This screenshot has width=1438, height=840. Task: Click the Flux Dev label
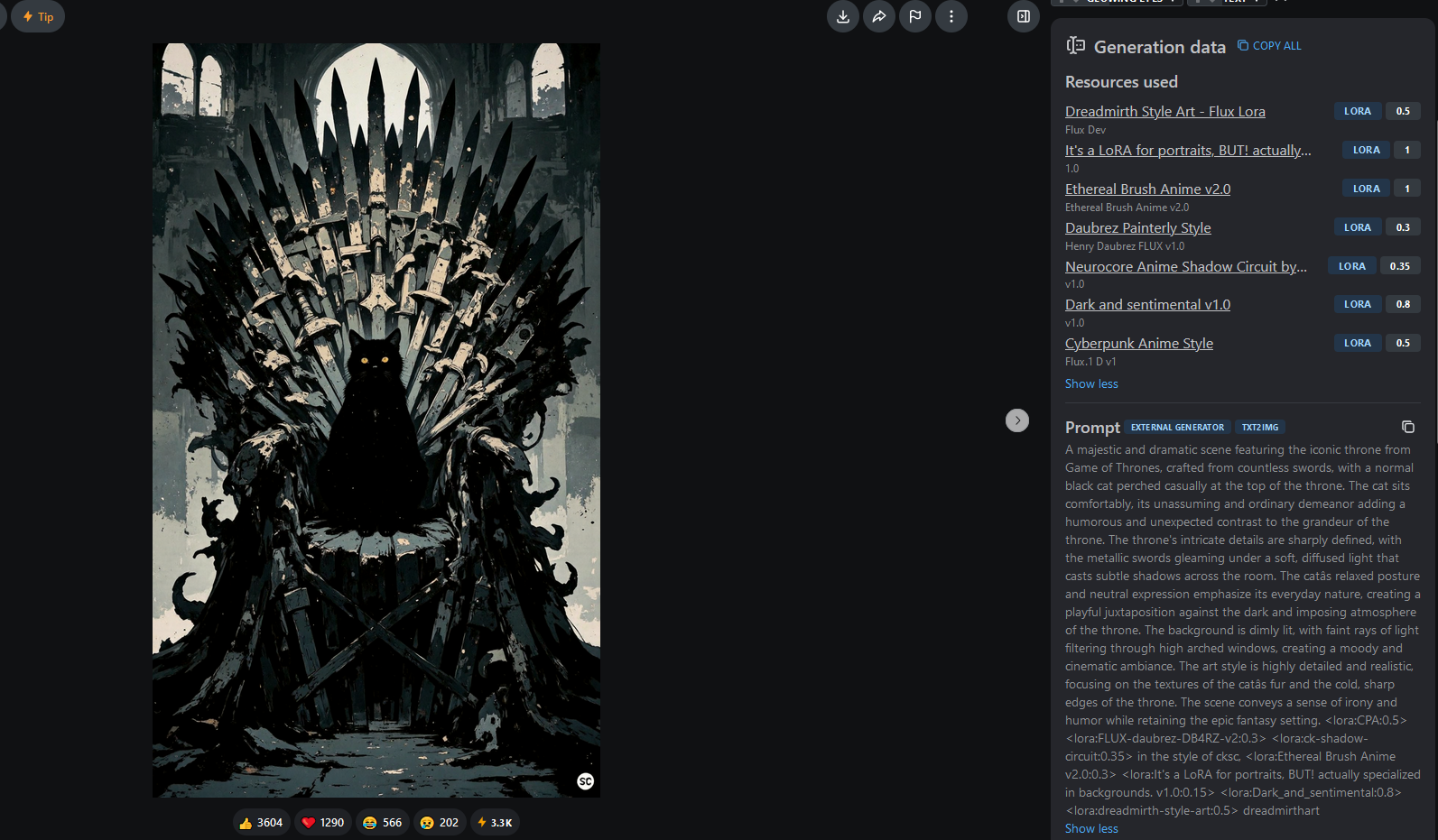[1085, 130]
